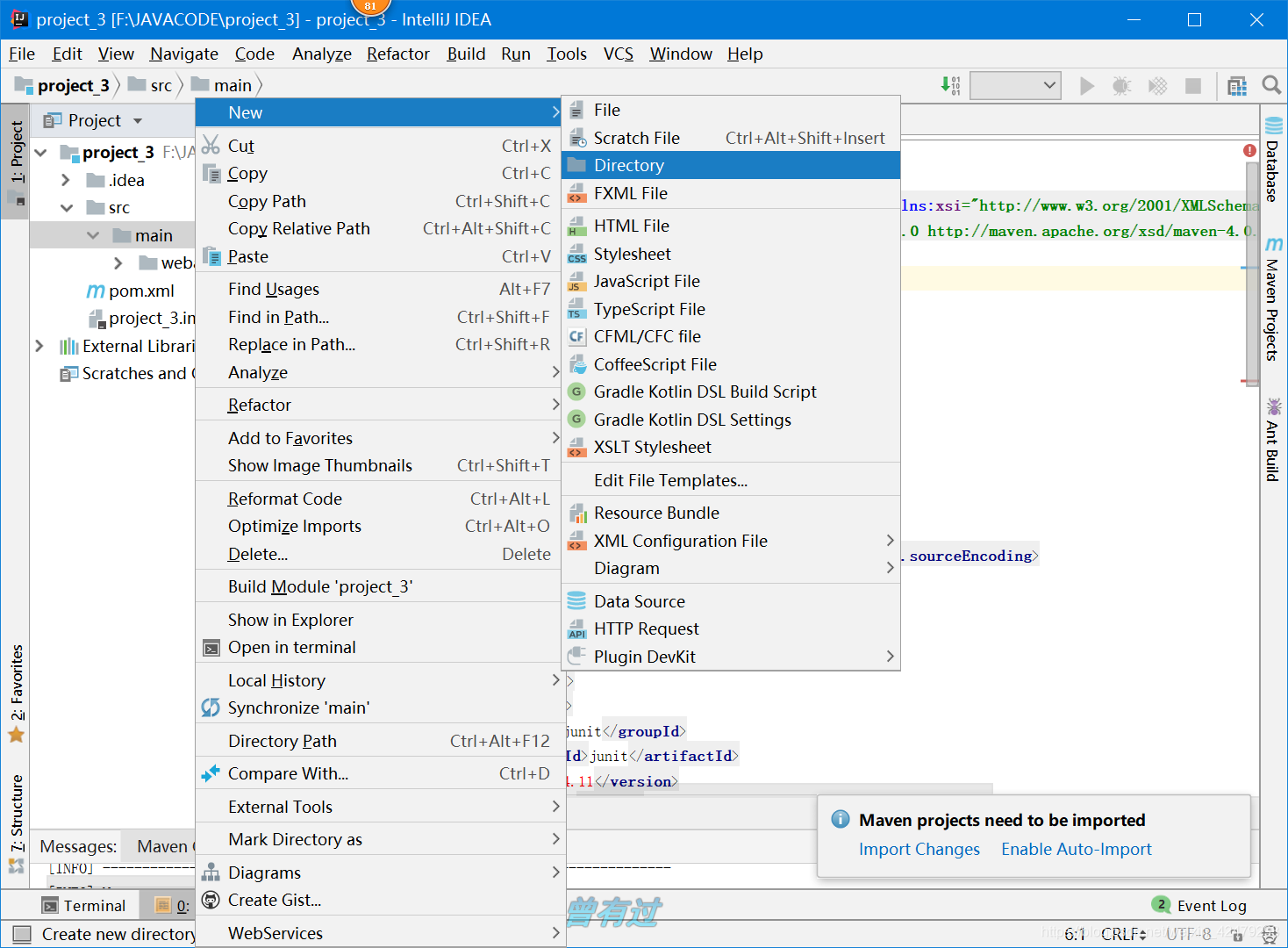Open the Code menu in menu bar
Image resolution: width=1288 pixels, height=948 pixels.
(254, 54)
